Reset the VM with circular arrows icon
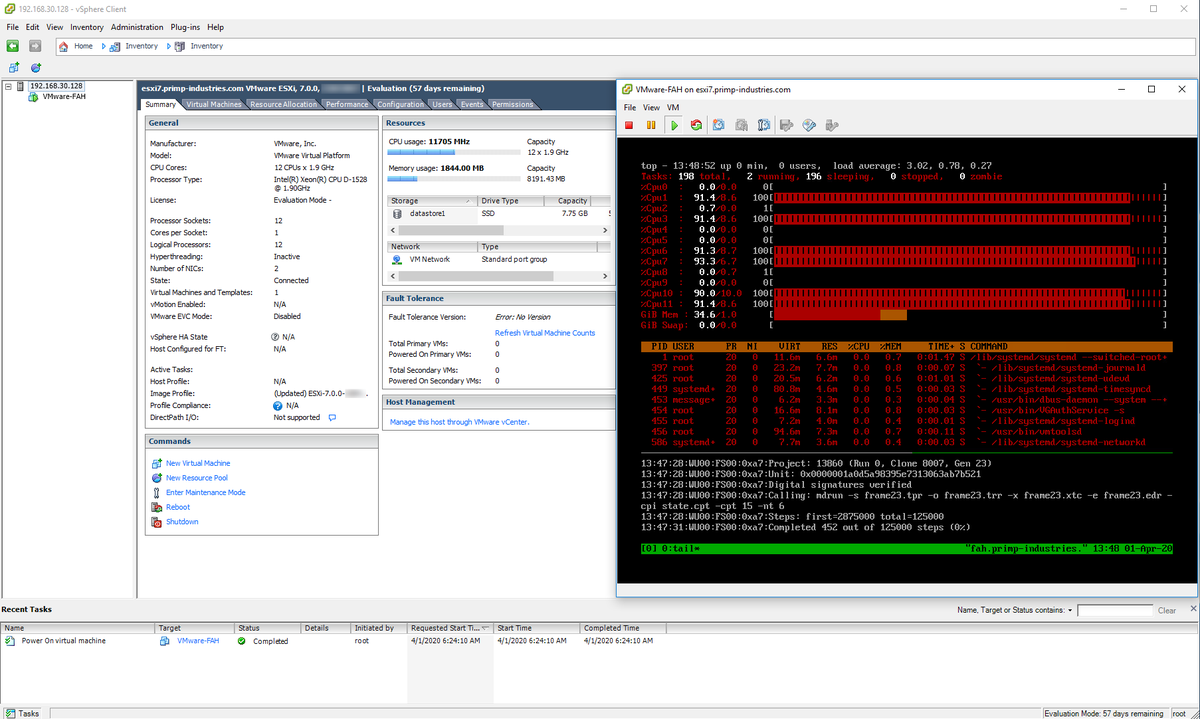Viewport: 1200px width, 719px height. click(x=695, y=125)
